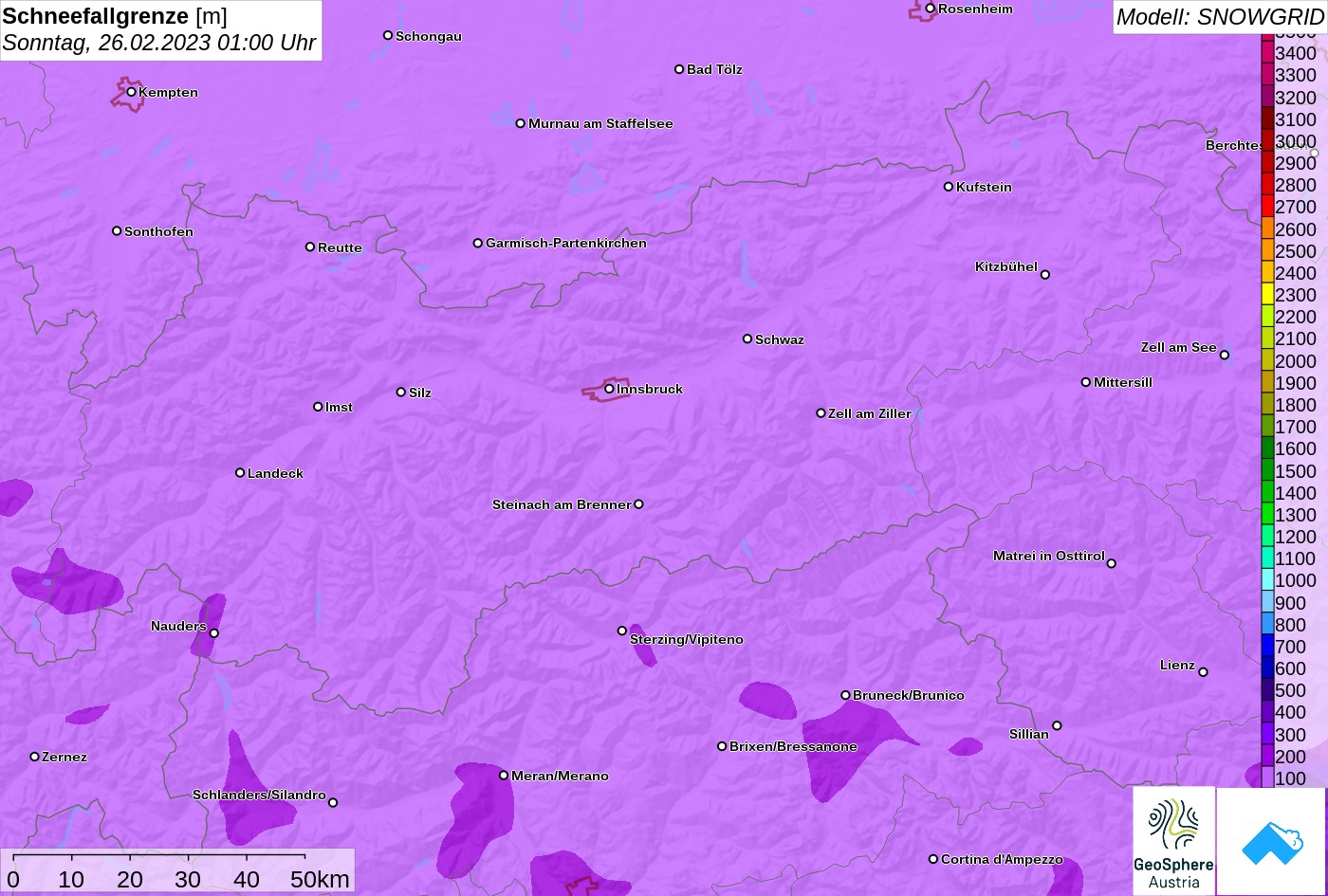Click the Sillian location dot

click(1057, 726)
